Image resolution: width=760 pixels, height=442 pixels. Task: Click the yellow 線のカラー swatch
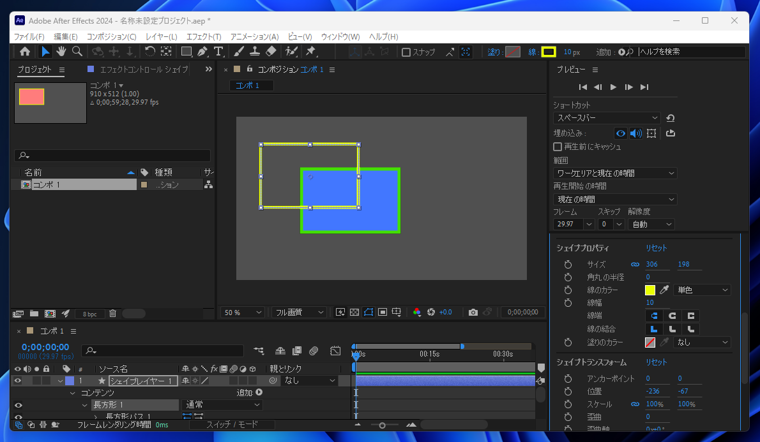point(650,290)
